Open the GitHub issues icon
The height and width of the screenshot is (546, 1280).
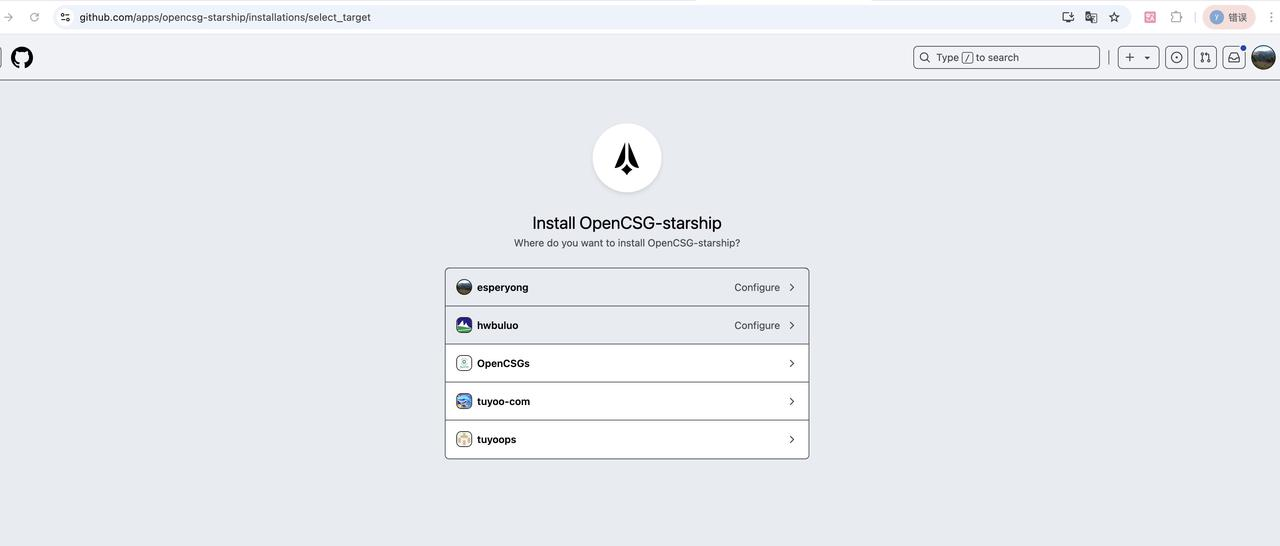[x=1176, y=58]
